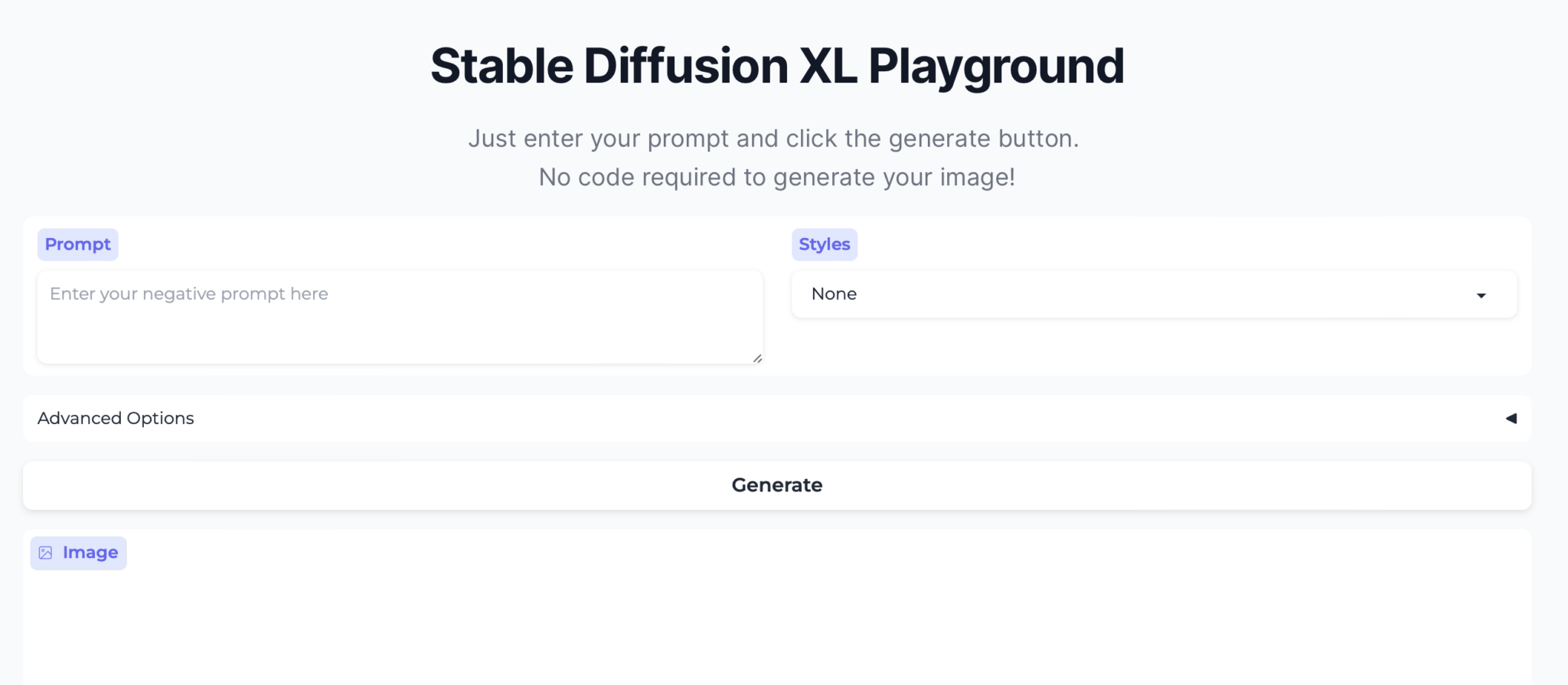Click inside the empty Image output panel

click(x=777, y=620)
